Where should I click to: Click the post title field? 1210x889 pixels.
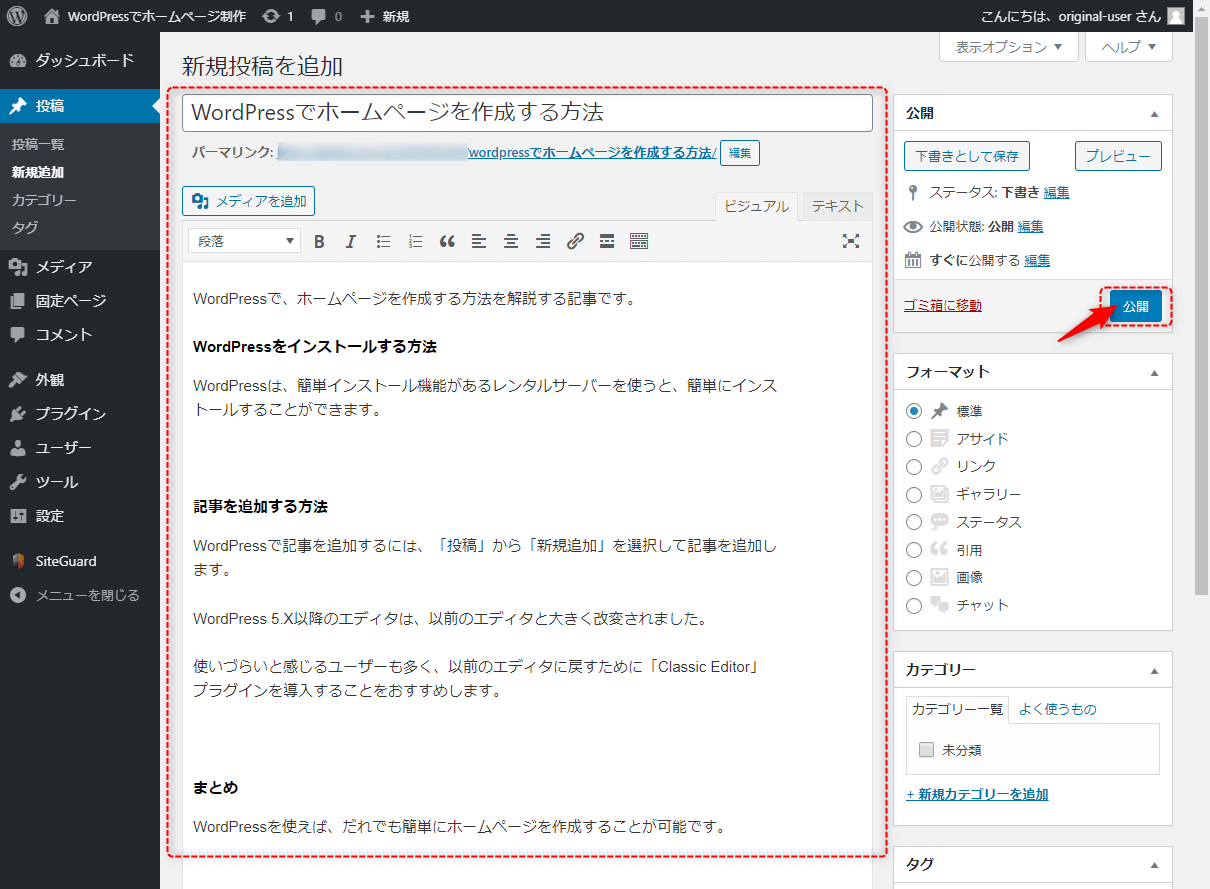click(527, 113)
